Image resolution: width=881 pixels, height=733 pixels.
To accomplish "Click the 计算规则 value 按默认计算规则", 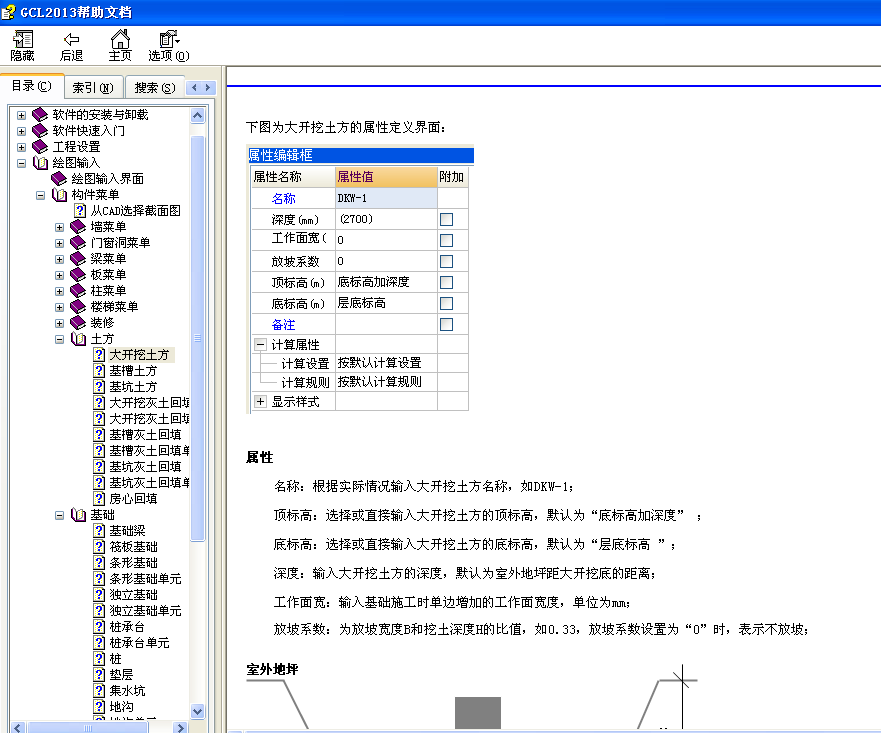I will (386, 383).
